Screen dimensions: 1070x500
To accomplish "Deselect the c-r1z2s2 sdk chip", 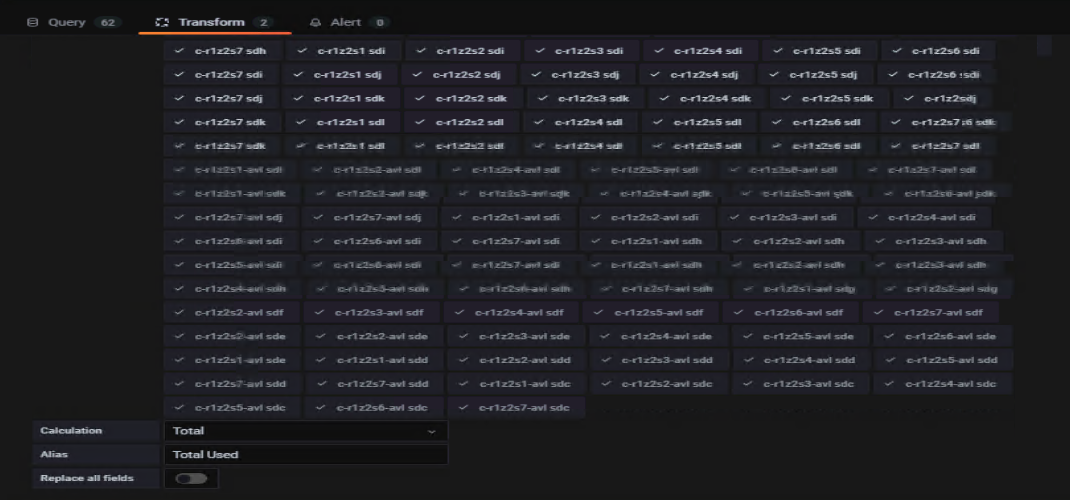I will tap(463, 98).
